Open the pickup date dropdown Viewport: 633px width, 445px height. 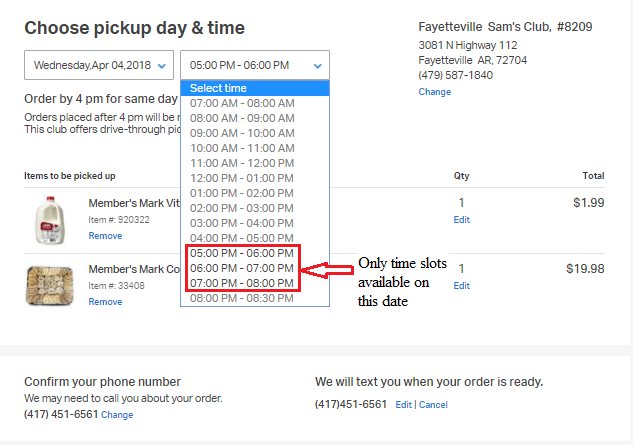point(99,66)
